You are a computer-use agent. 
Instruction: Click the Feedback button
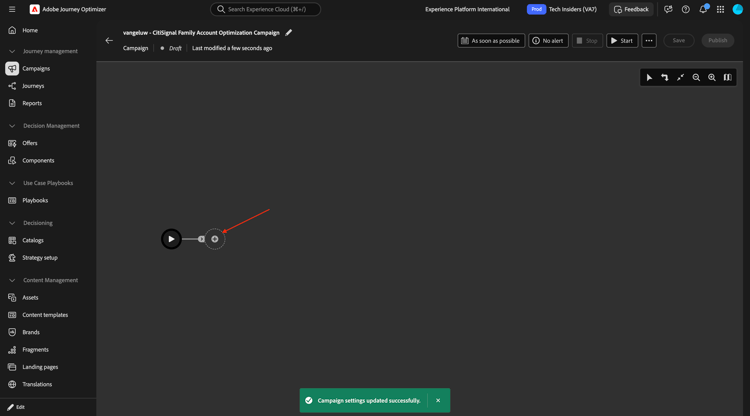tap(631, 9)
